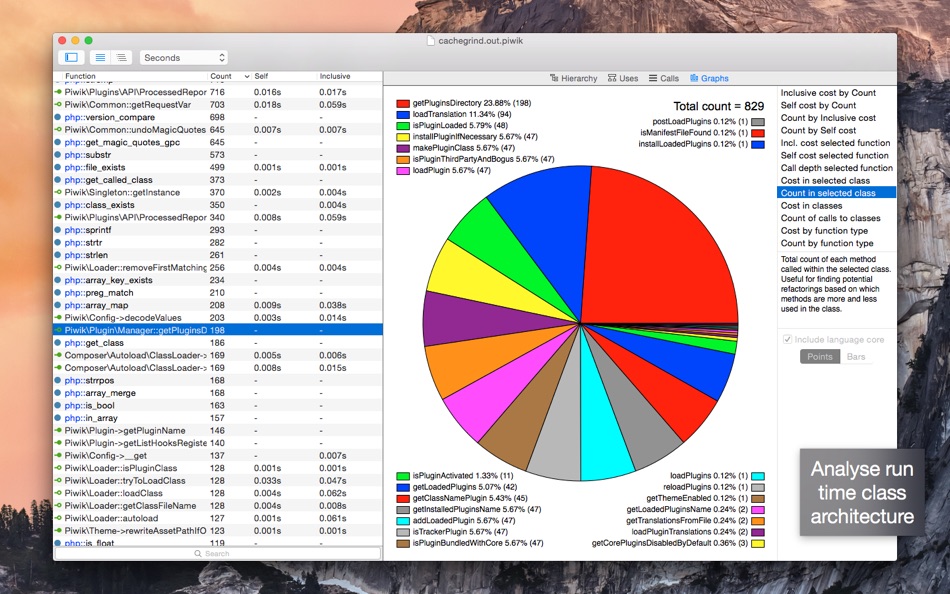
Task: Click the cyan addLoadedPlugin legend swatch
Action: (x=403, y=521)
